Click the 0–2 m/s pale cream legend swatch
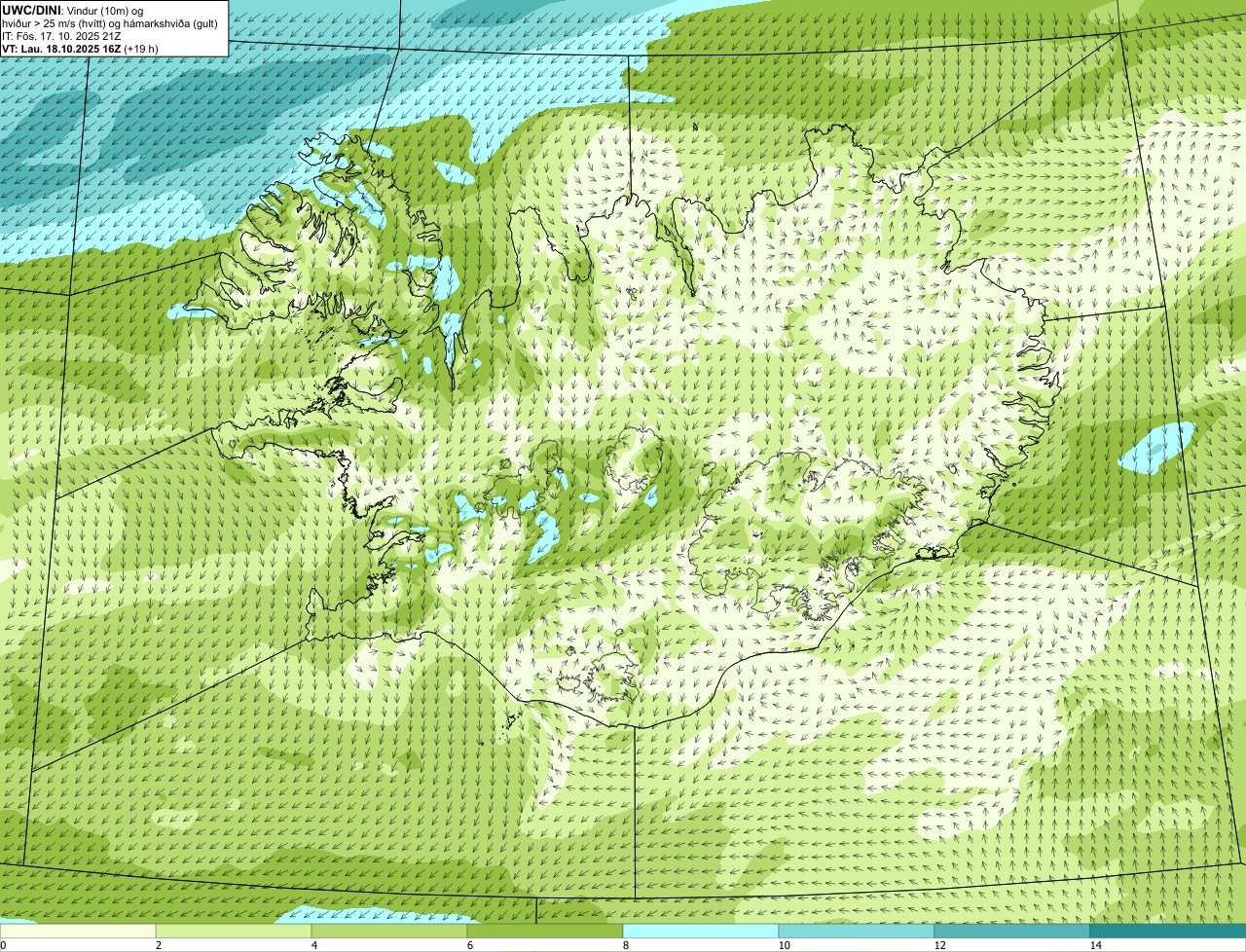The width and height of the screenshot is (1246, 952). point(78,931)
